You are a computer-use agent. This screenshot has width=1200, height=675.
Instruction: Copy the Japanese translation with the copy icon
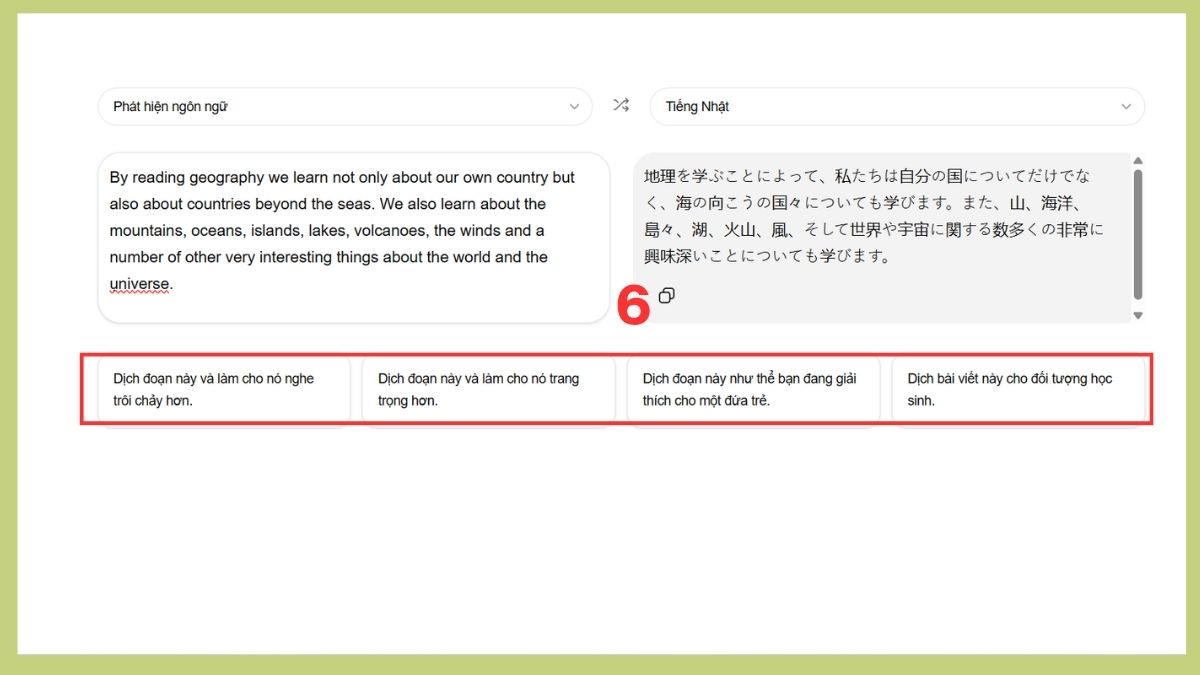pos(667,295)
